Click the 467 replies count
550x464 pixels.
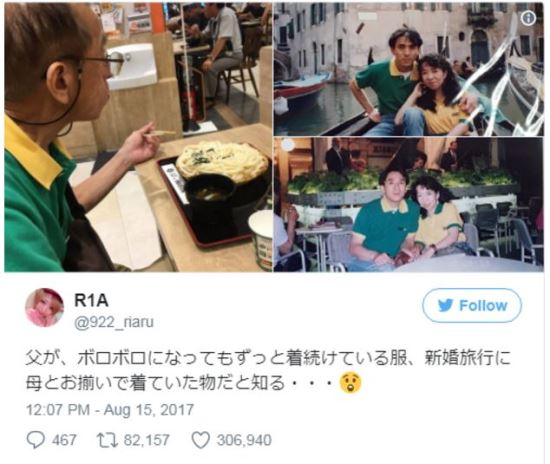[65, 440]
